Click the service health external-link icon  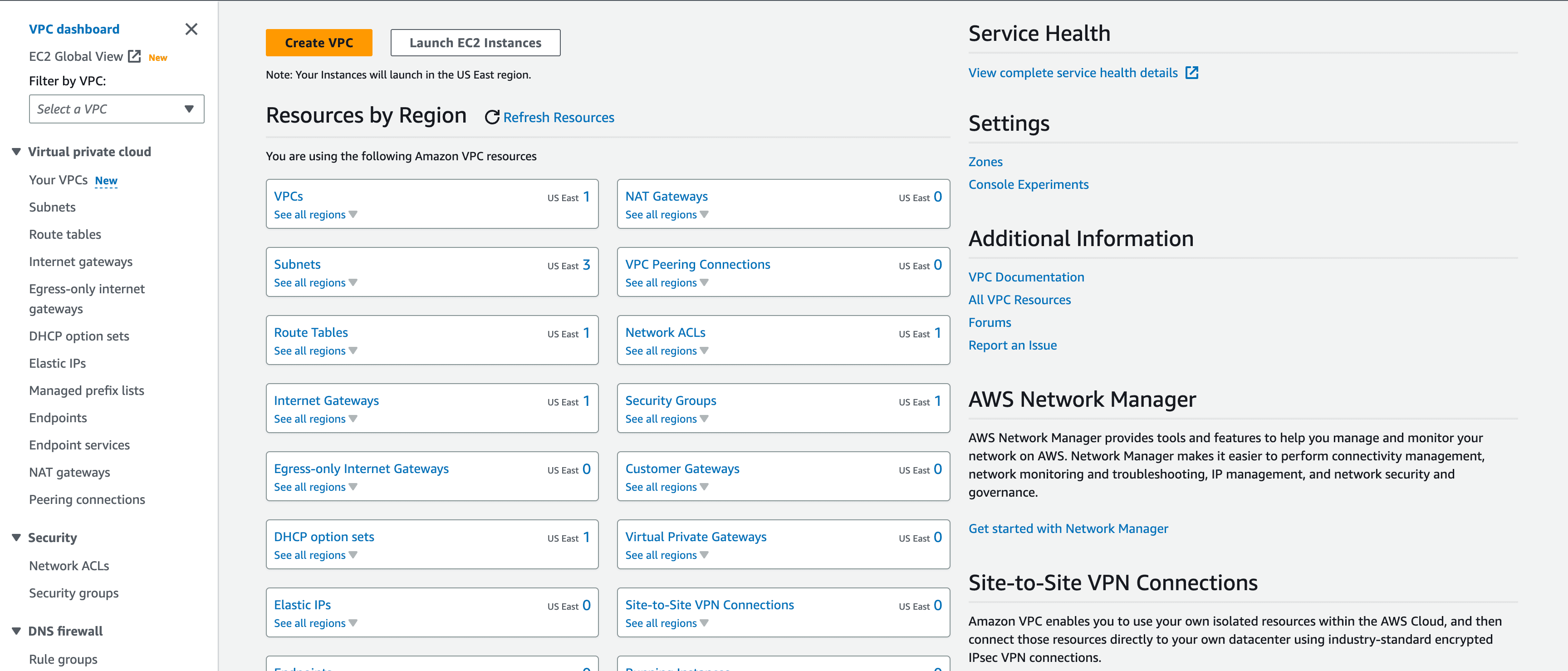click(x=1191, y=73)
